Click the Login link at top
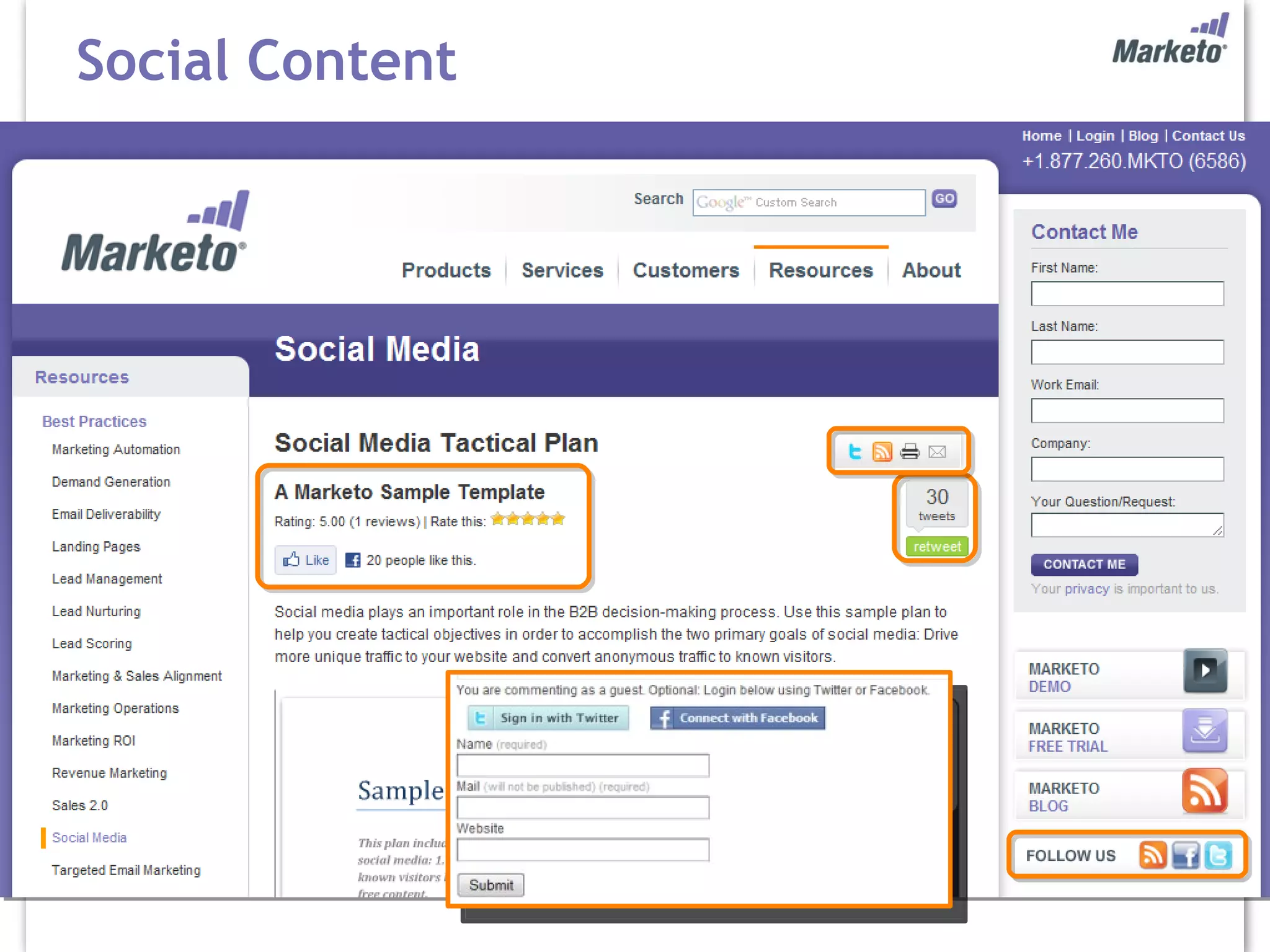Image resolution: width=1270 pixels, height=952 pixels. (x=1095, y=136)
